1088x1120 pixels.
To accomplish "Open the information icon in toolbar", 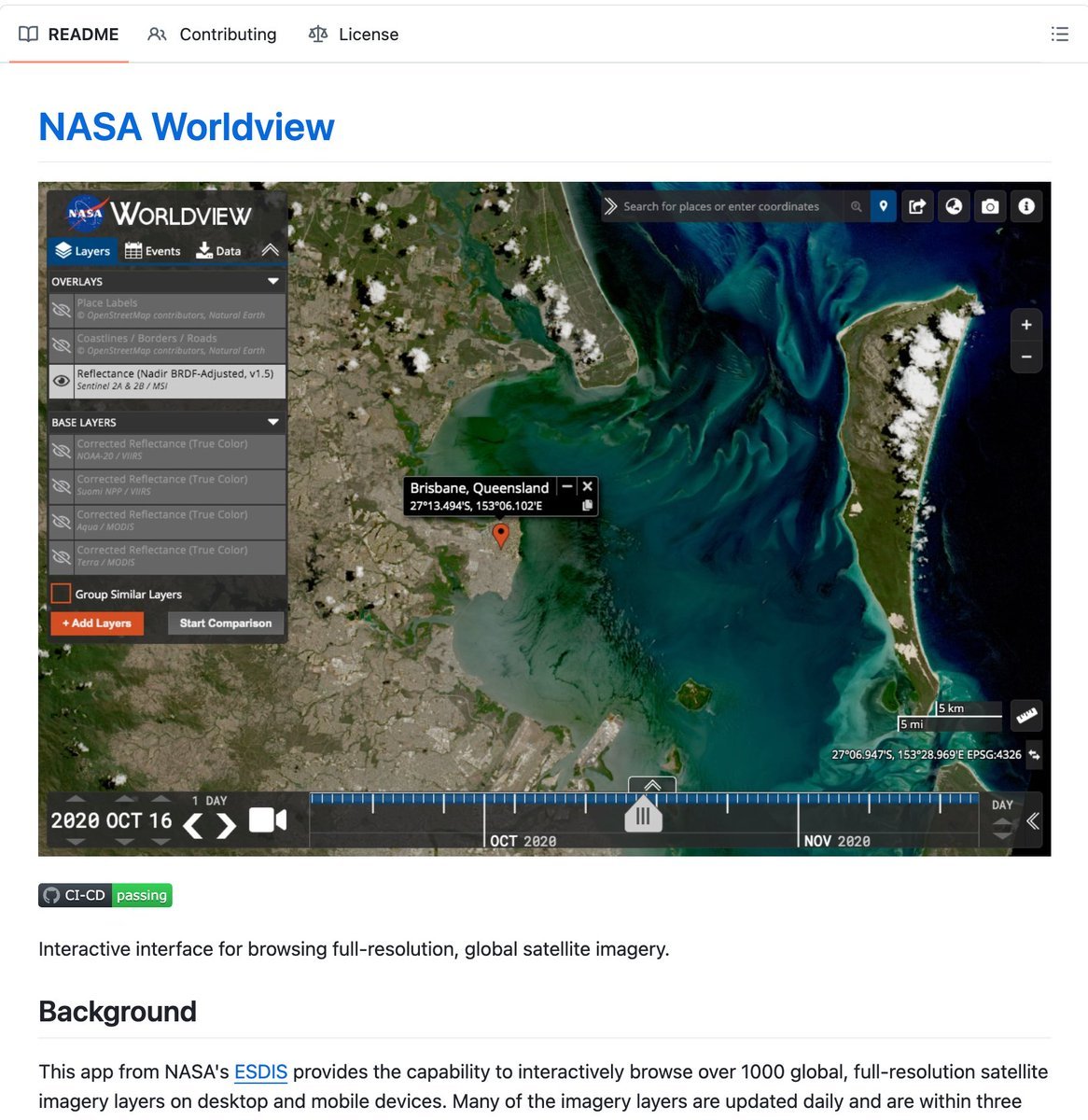I will [x=1026, y=207].
